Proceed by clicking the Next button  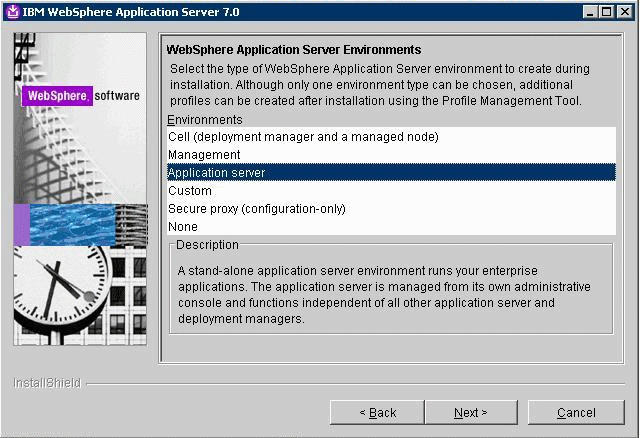[470, 412]
